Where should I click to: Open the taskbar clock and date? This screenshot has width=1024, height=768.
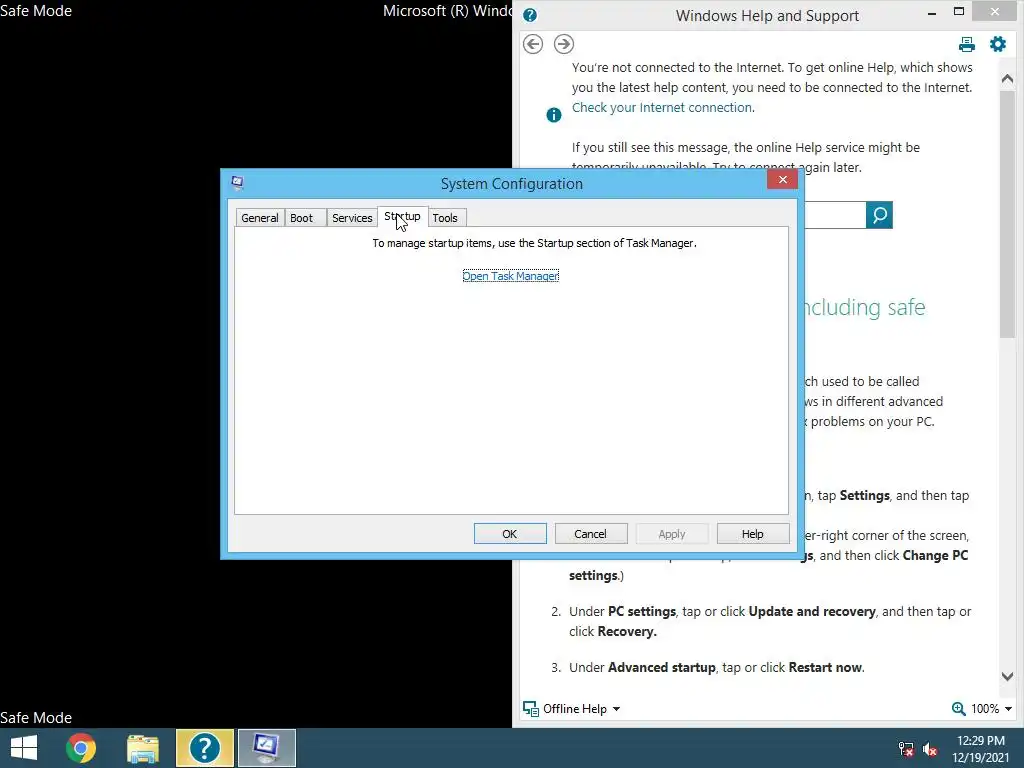pyautogui.click(x=980, y=749)
